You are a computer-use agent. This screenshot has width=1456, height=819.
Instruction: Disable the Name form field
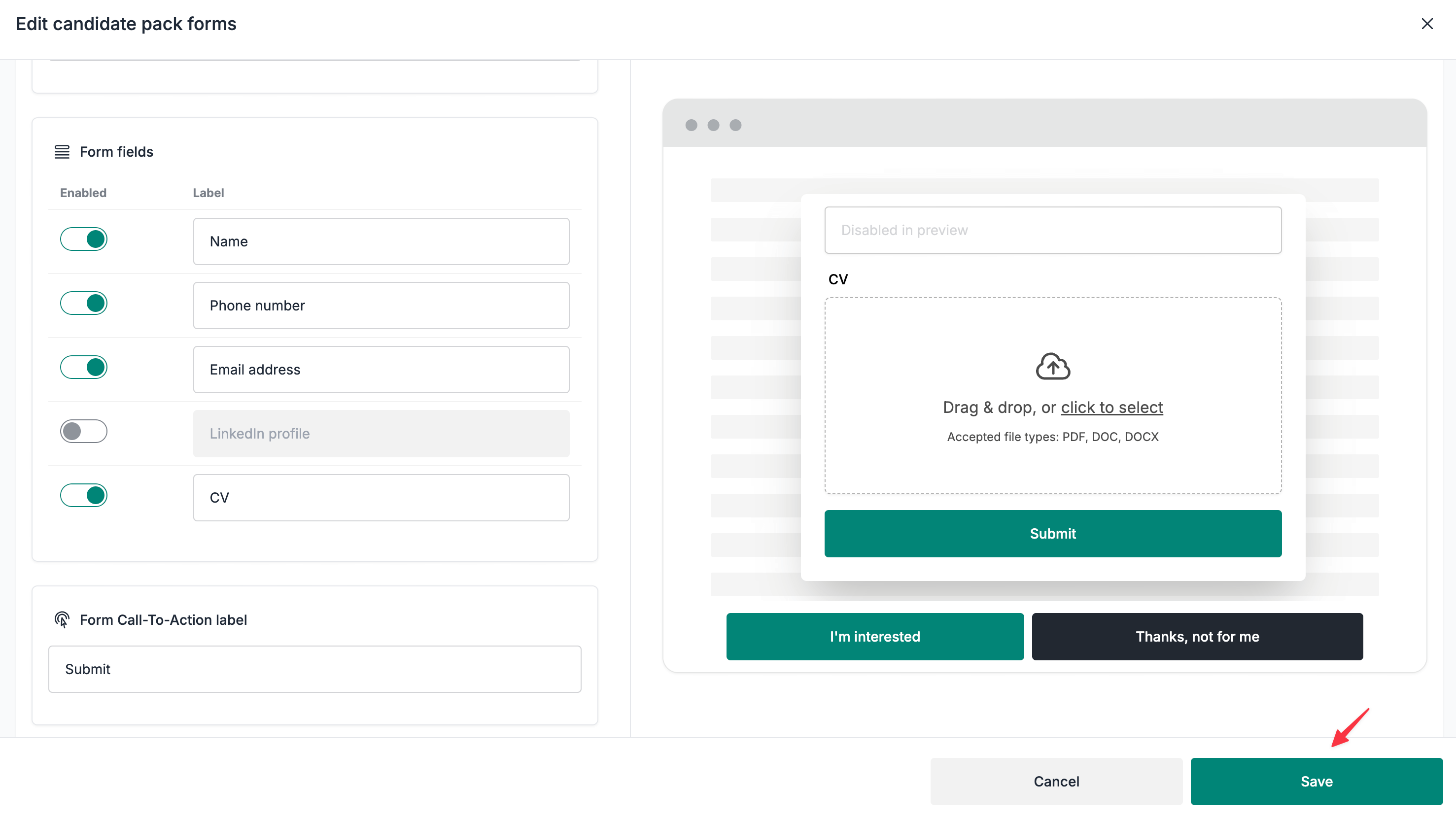point(84,239)
